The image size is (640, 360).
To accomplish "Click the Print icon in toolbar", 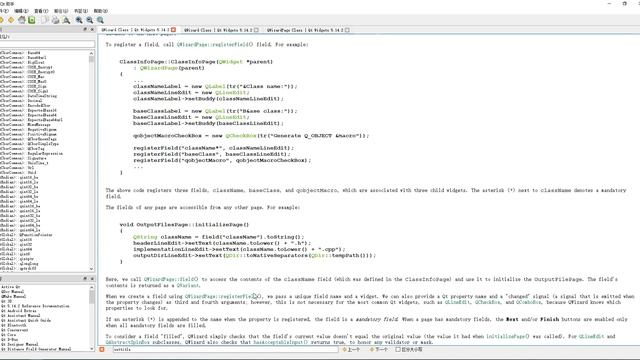I will click(55, 20).
